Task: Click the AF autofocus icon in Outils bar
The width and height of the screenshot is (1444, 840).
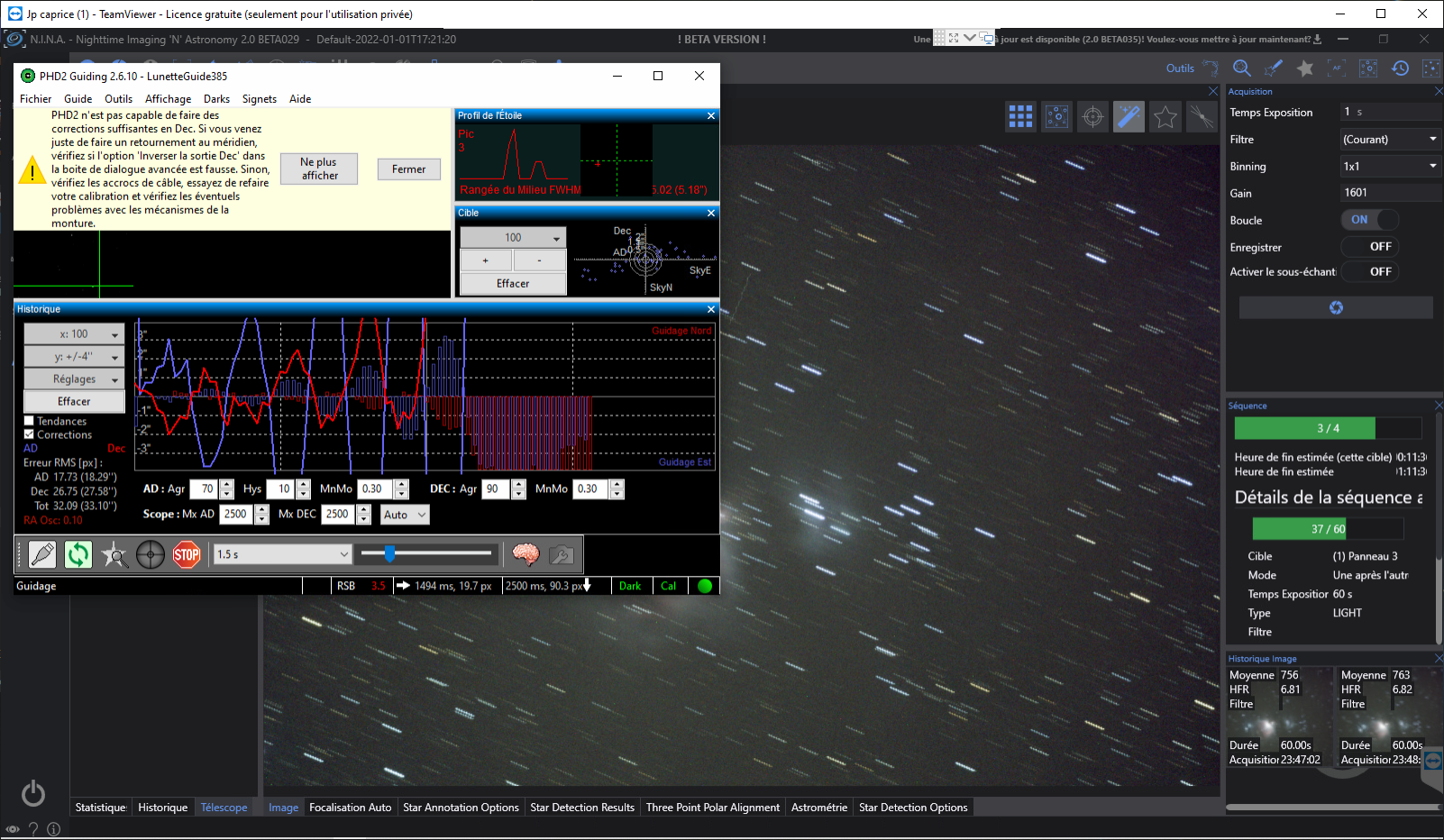Action: (1337, 68)
